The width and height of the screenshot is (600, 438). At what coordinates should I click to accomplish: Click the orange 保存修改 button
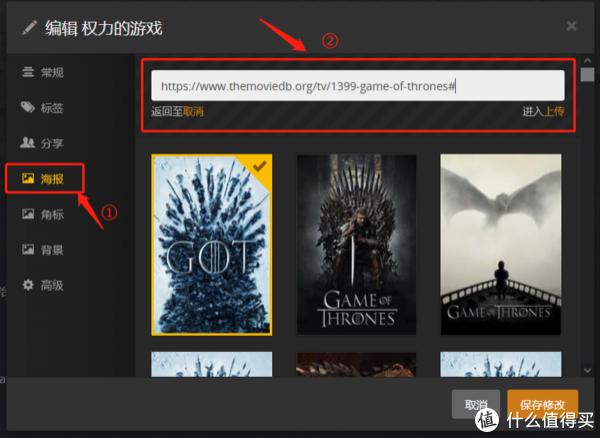[542, 406]
